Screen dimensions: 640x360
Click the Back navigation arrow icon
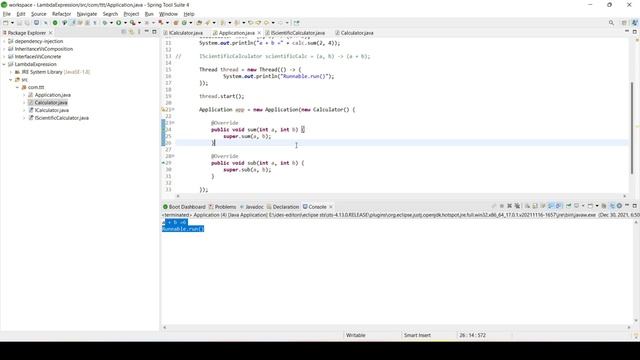(266, 23)
